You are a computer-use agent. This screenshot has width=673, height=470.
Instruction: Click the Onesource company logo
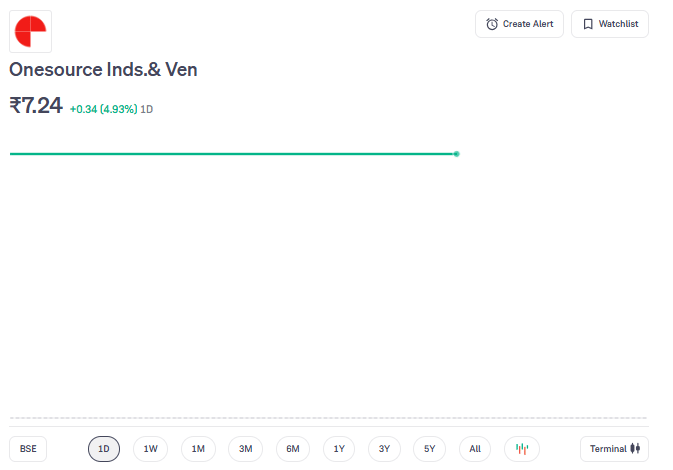coord(30,31)
